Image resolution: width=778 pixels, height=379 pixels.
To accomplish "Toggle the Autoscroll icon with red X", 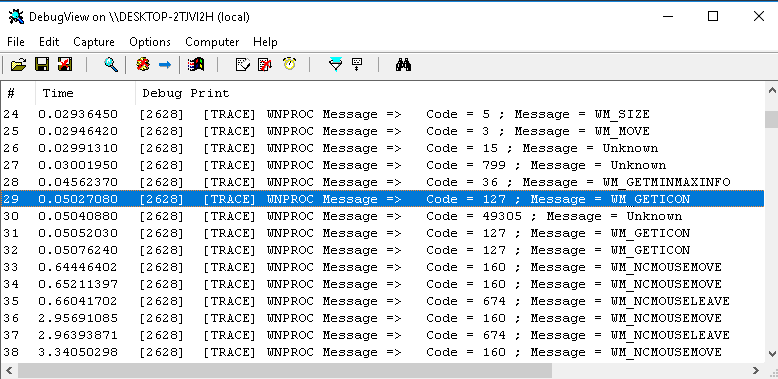I will click(x=265, y=64).
